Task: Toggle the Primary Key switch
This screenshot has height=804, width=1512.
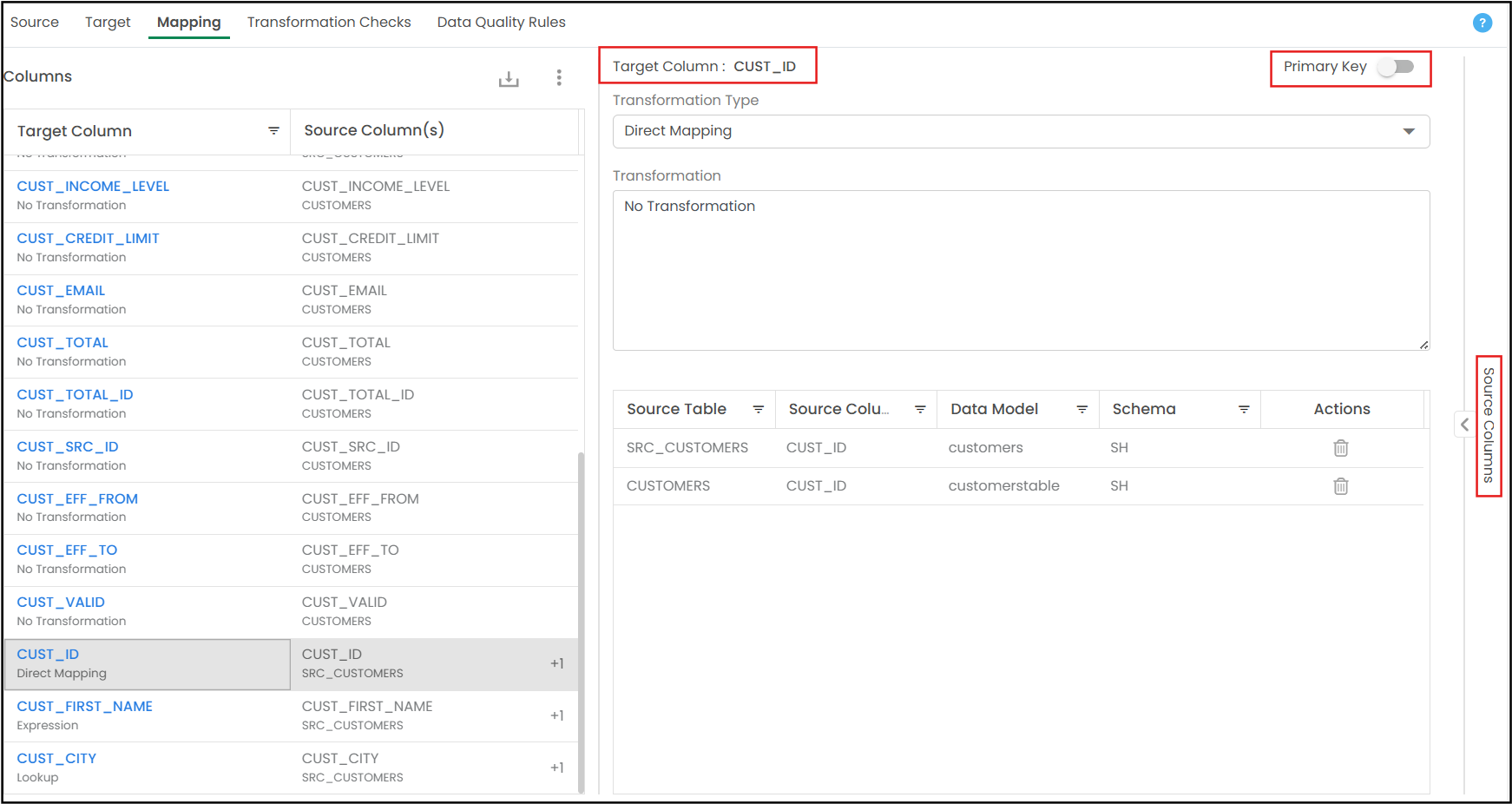Action: (x=1397, y=67)
